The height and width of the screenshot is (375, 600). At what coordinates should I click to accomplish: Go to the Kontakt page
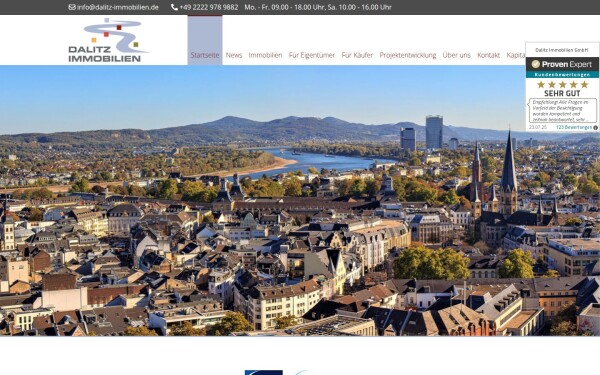click(489, 55)
